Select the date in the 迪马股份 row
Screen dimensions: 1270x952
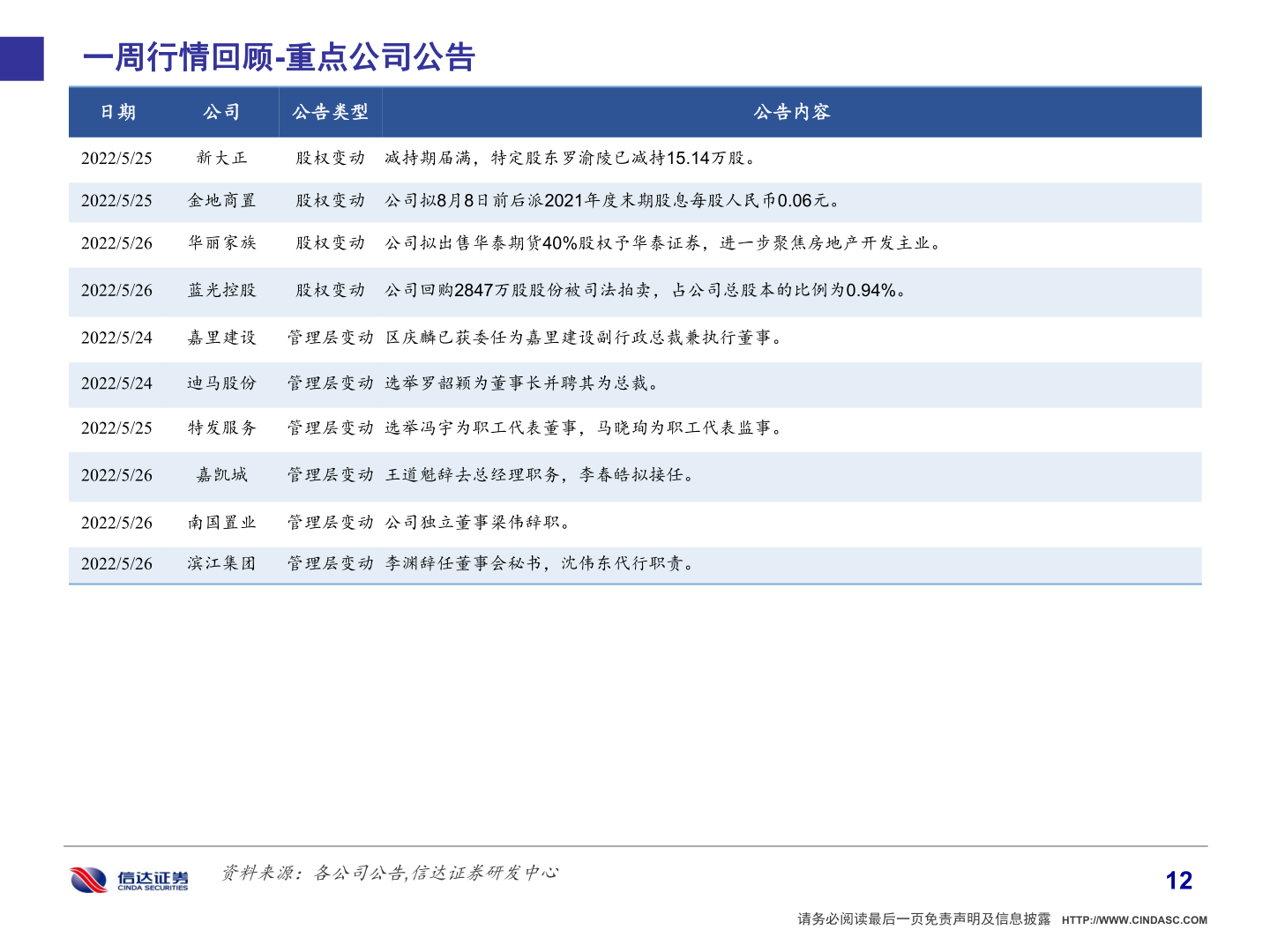coord(116,383)
